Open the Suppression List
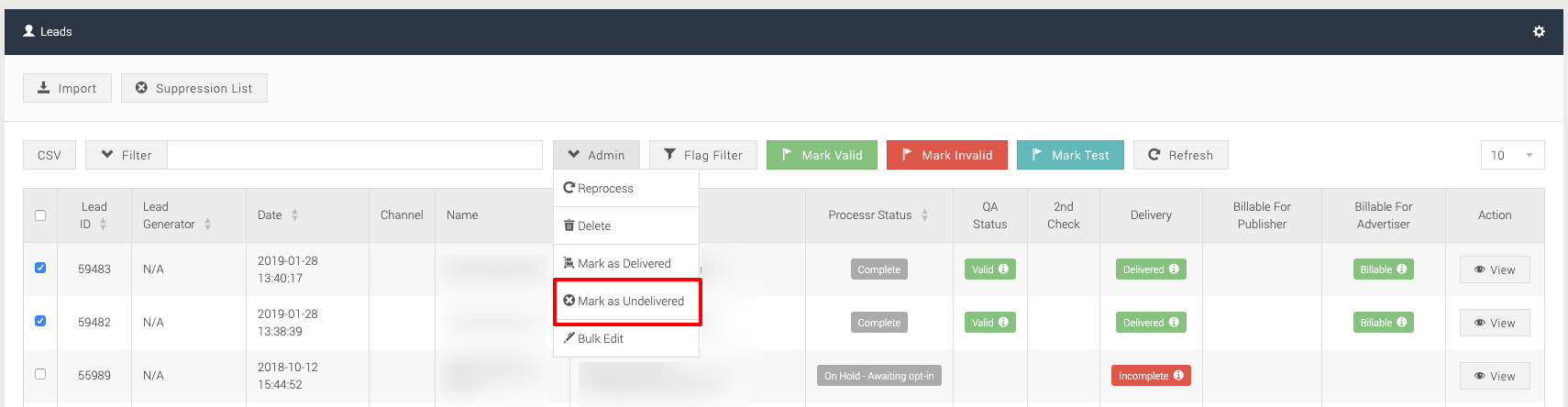Image resolution: width=1568 pixels, height=407 pixels. [x=194, y=88]
